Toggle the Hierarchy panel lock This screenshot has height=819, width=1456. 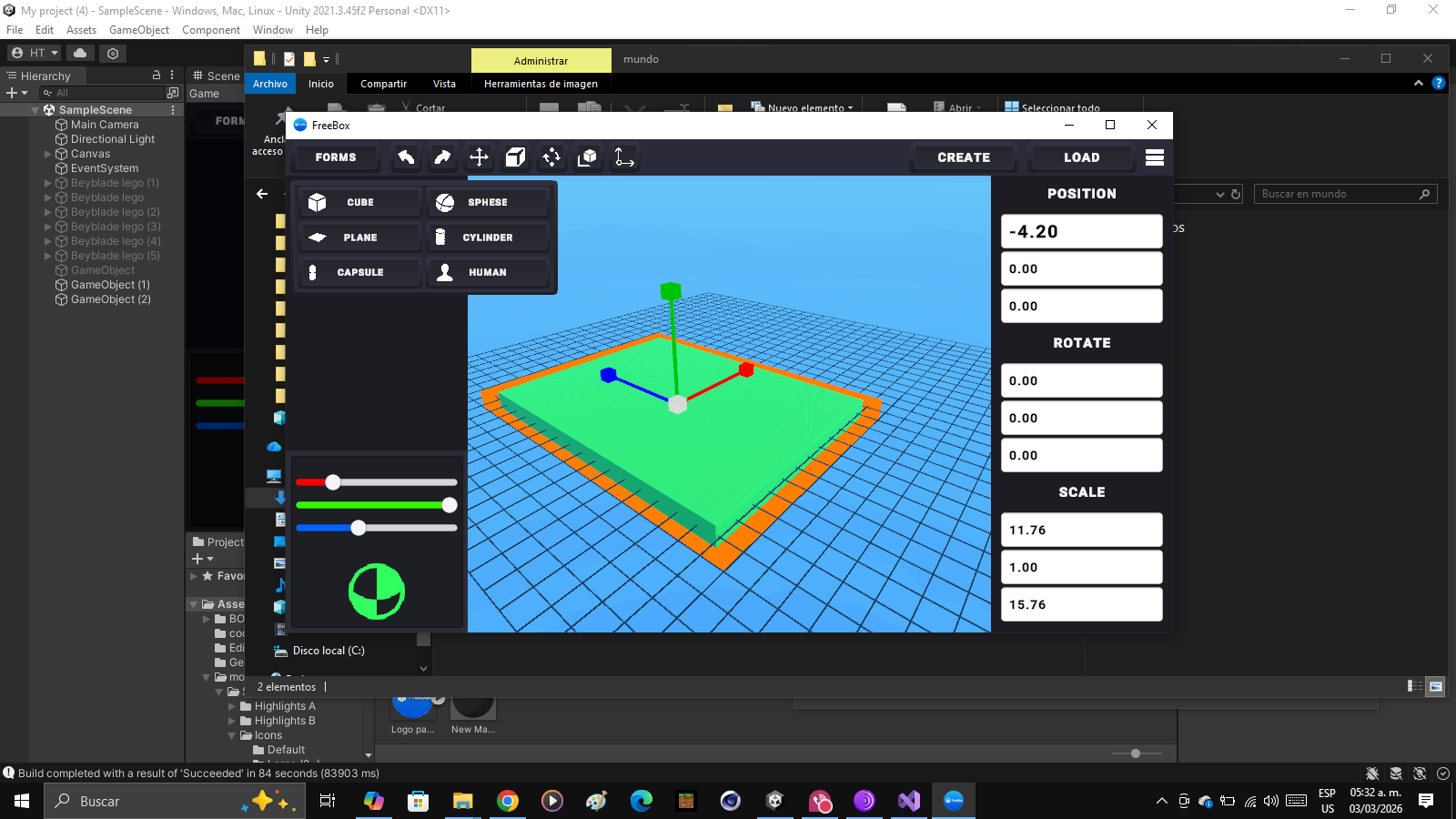click(x=157, y=76)
